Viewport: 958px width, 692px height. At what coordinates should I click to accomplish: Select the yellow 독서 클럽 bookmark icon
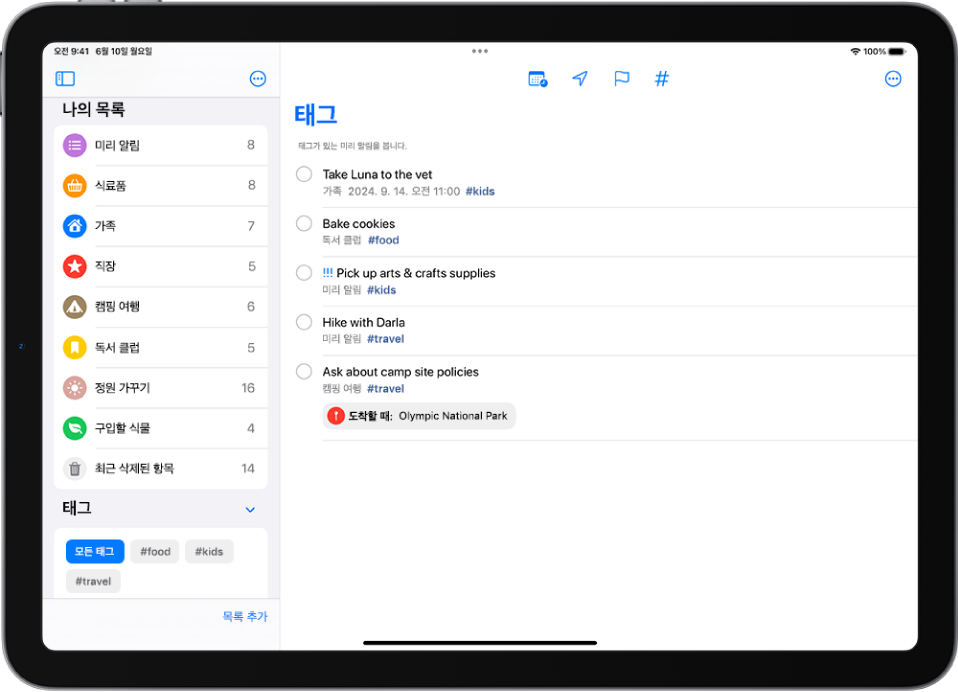(x=75, y=348)
